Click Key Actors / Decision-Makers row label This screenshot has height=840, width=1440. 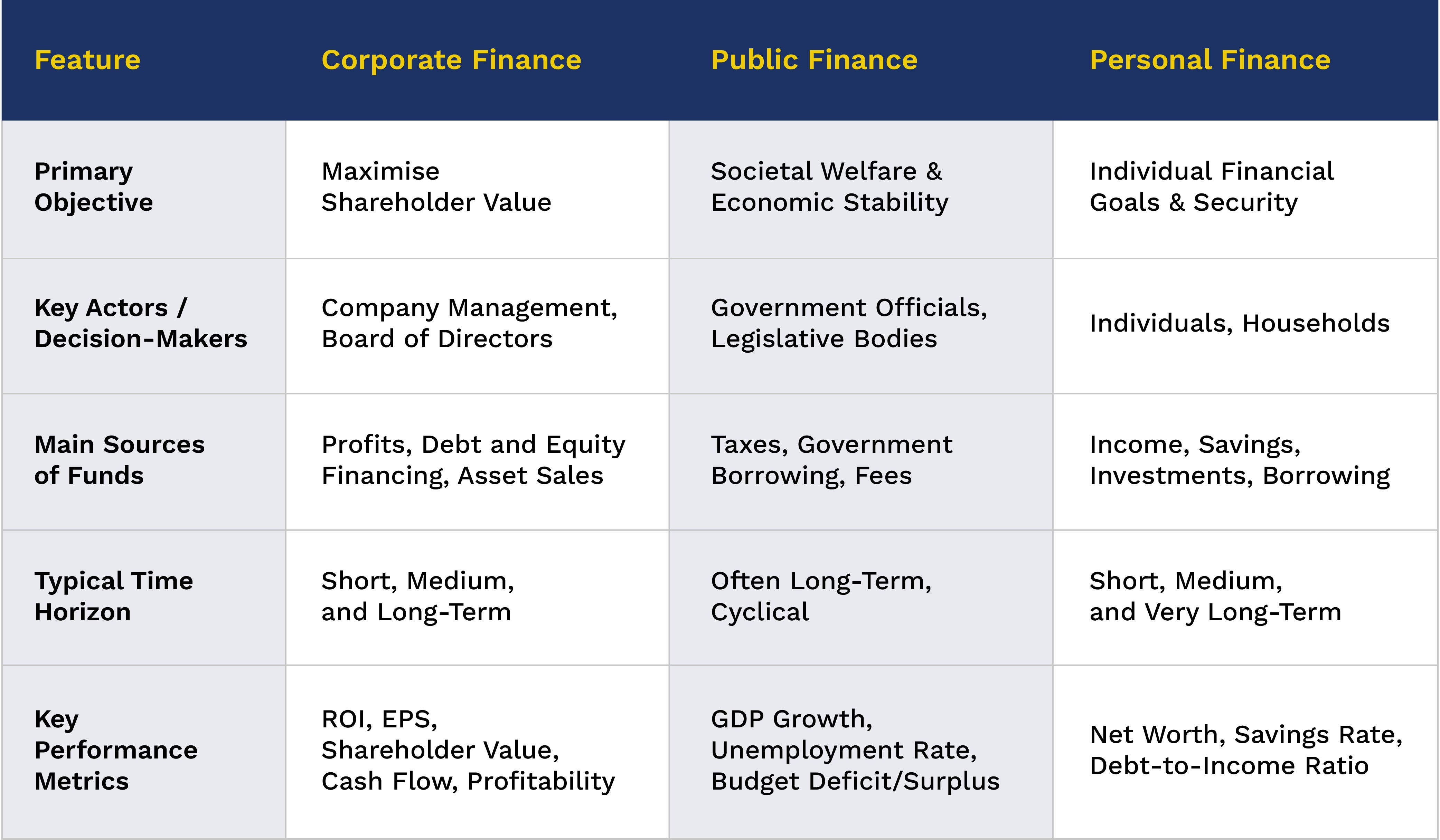point(141,323)
